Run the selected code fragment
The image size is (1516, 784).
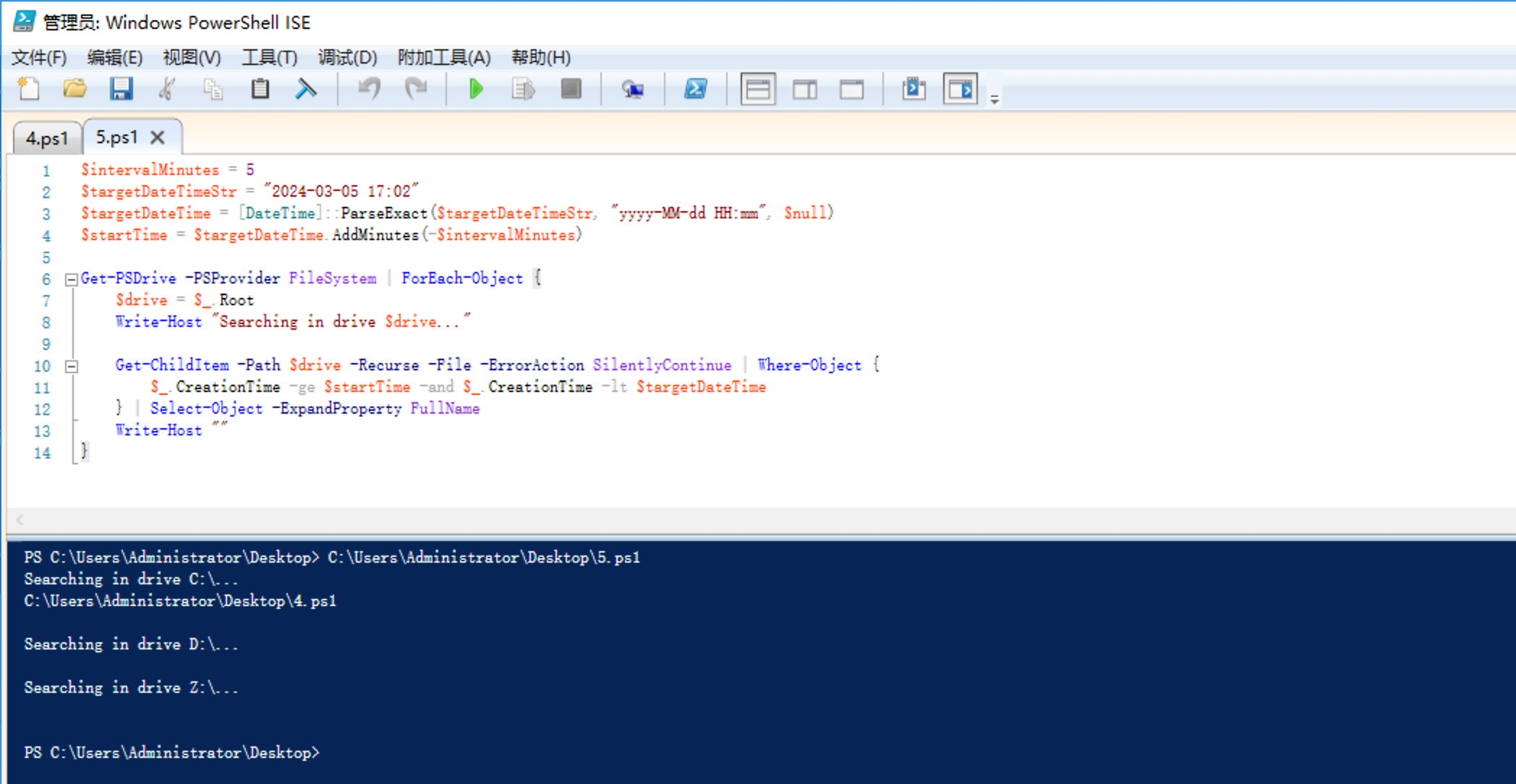tap(522, 89)
